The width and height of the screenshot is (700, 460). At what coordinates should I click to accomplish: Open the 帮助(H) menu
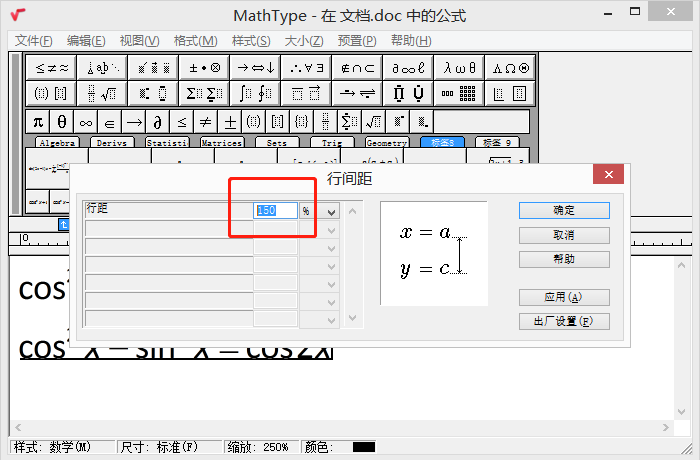click(x=411, y=41)
